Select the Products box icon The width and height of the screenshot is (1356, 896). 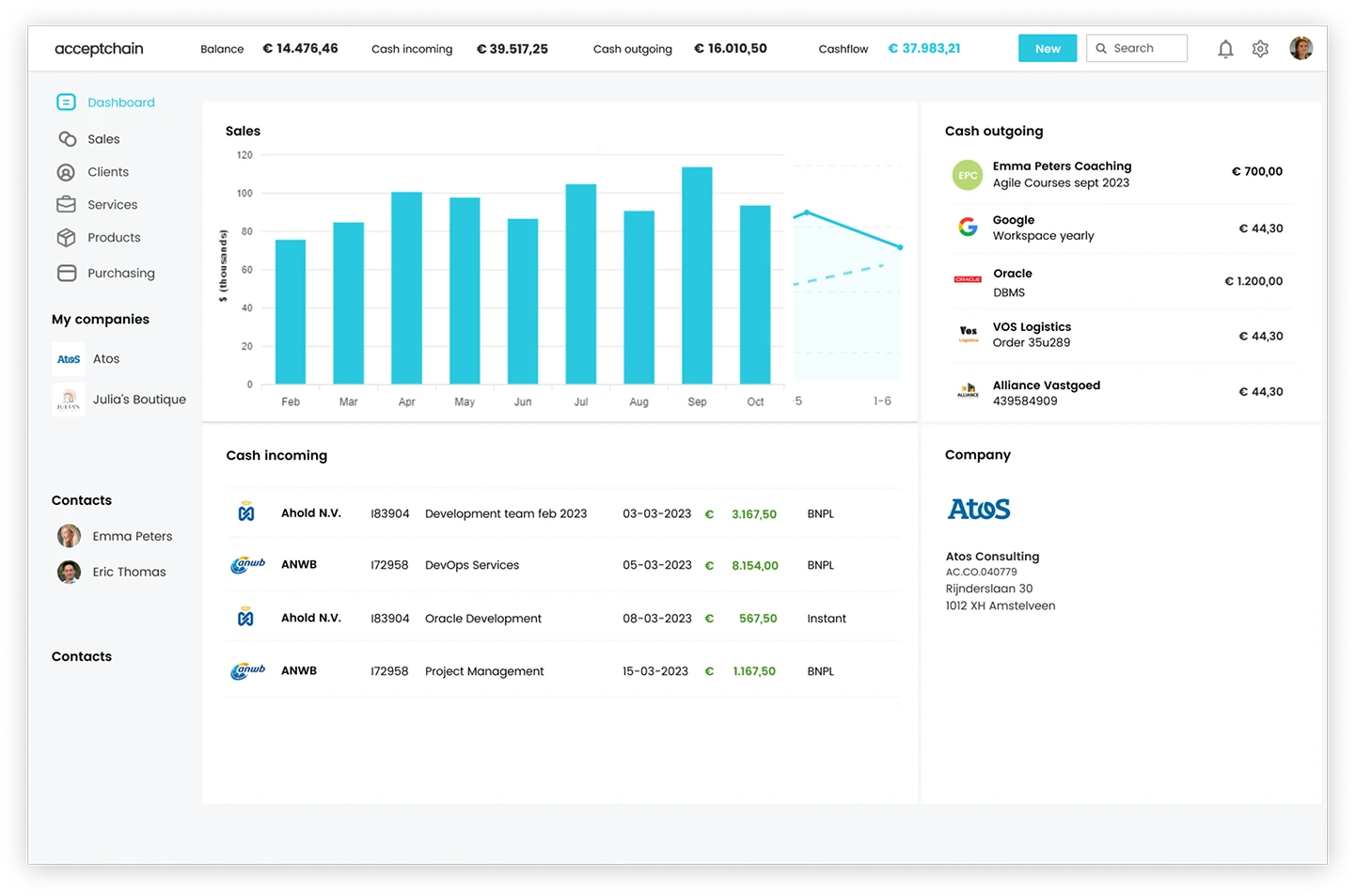[x=66, y=238]
